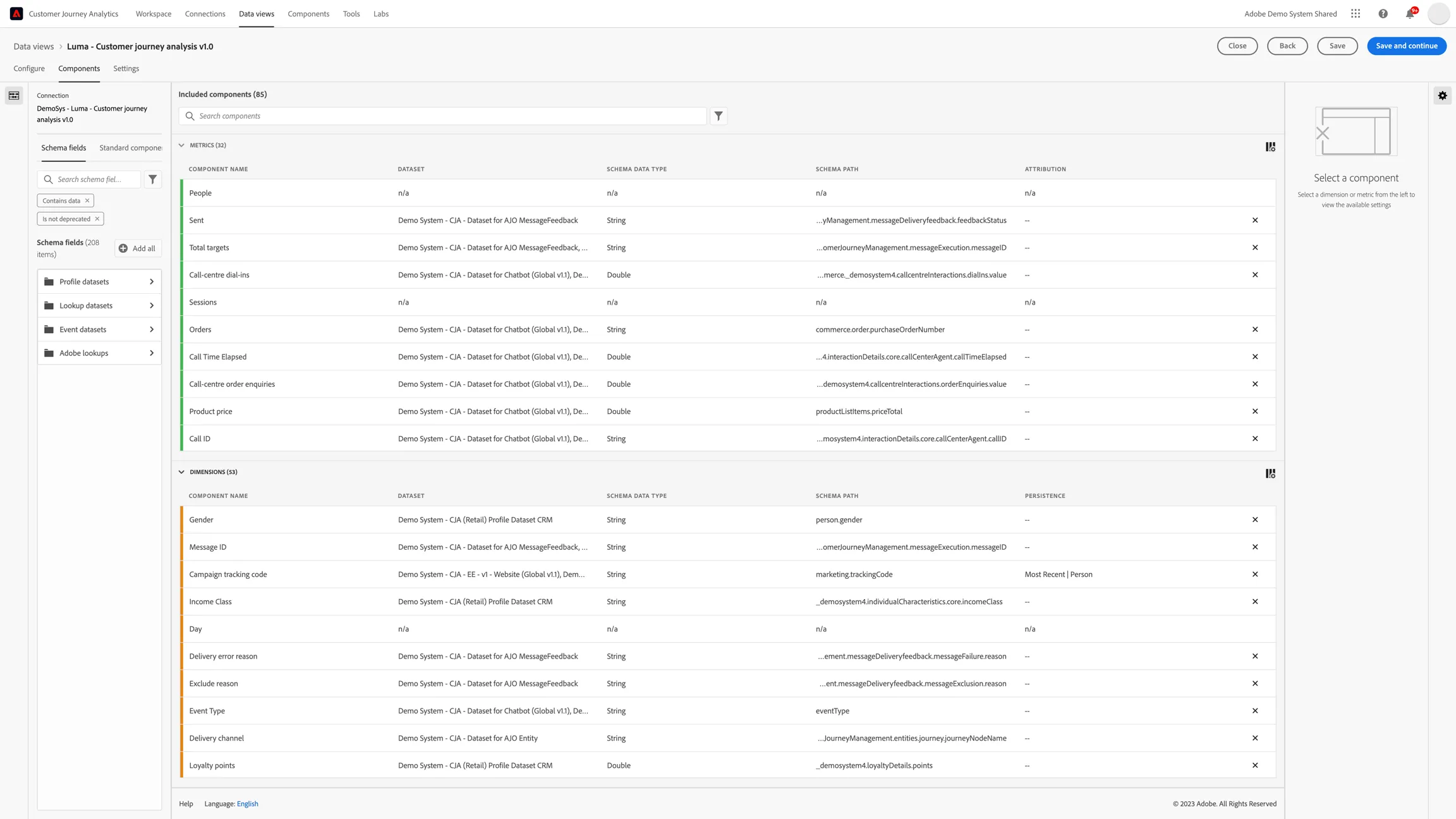
Task: Click the Data views breadcrumb link
Action: (x=33, y=46)
